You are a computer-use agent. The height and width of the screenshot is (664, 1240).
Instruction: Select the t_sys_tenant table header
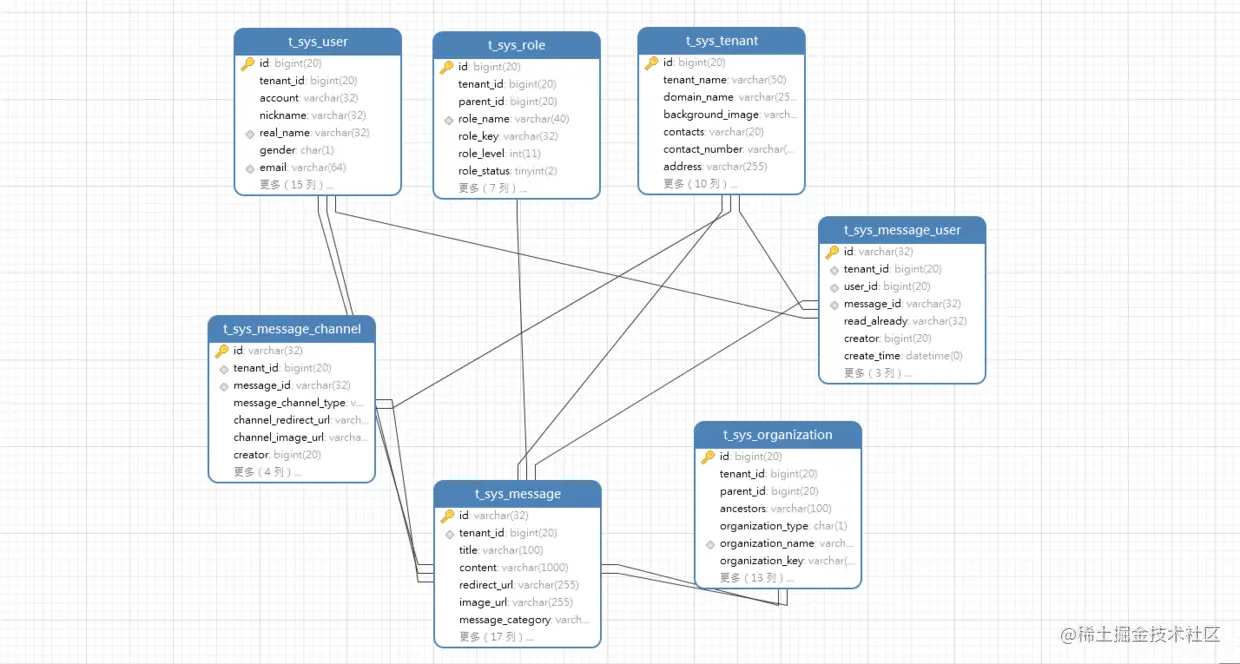point(722,41)
